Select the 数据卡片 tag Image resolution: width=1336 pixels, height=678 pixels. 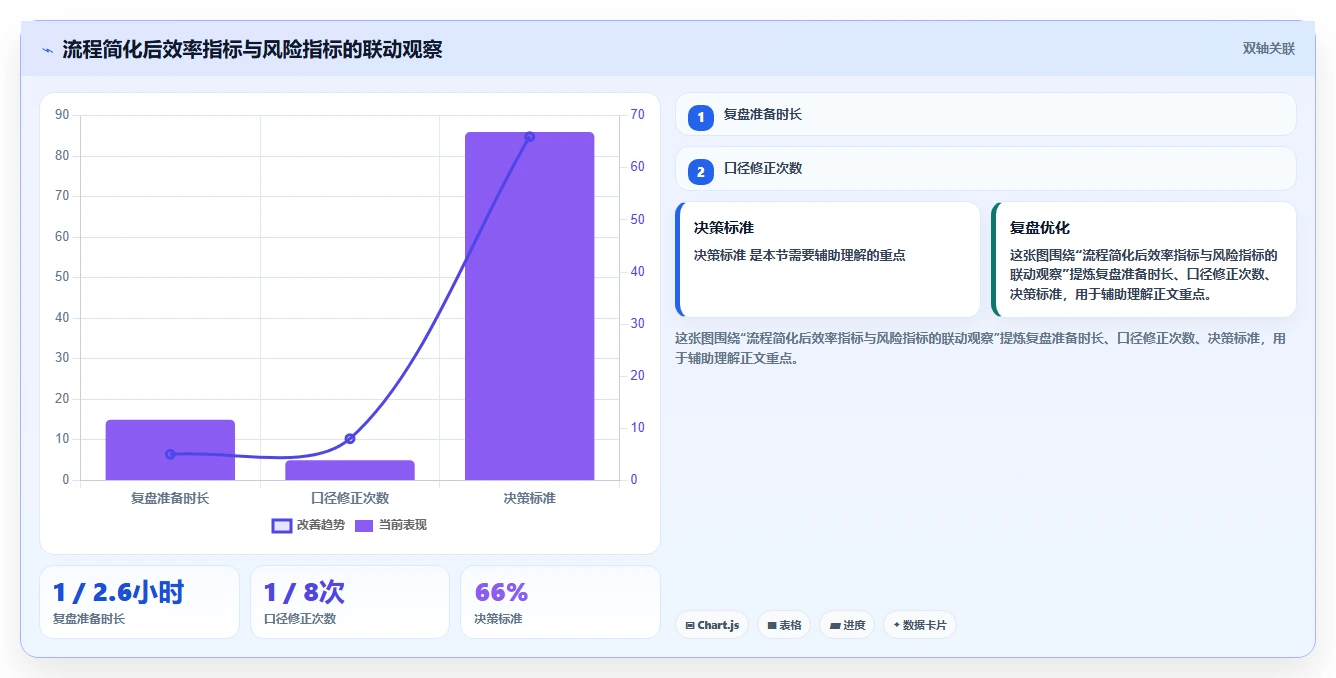[x=920, y=625]
